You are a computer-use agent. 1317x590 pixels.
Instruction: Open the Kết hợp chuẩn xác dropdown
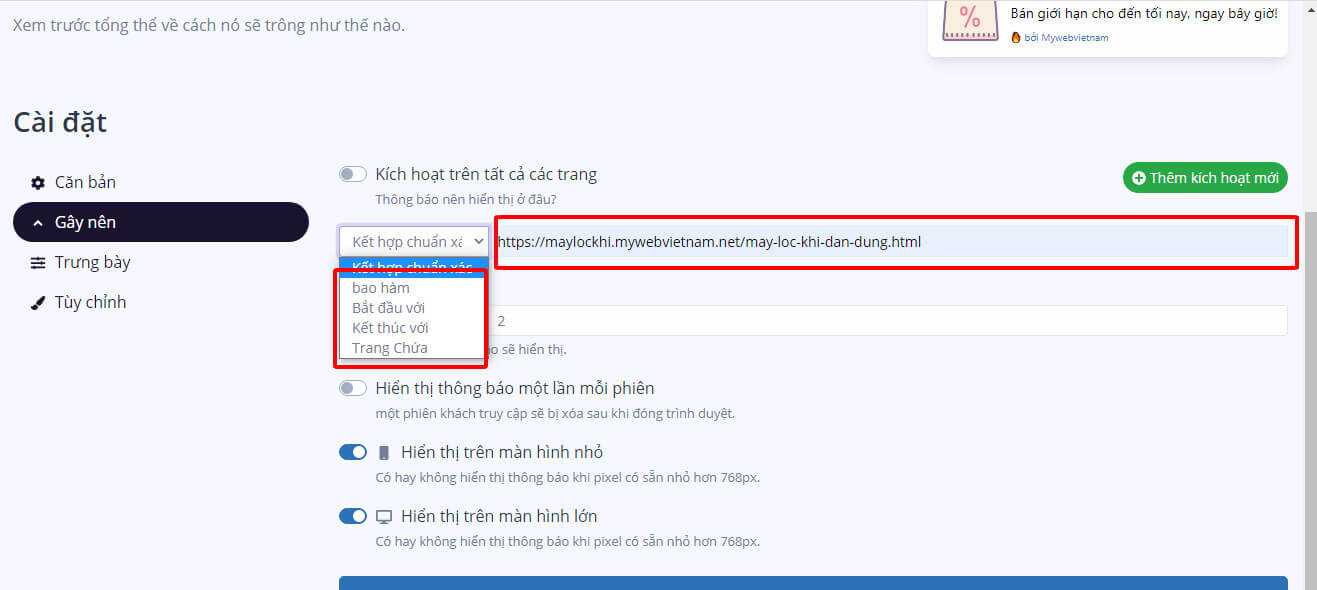coord(414,241)
